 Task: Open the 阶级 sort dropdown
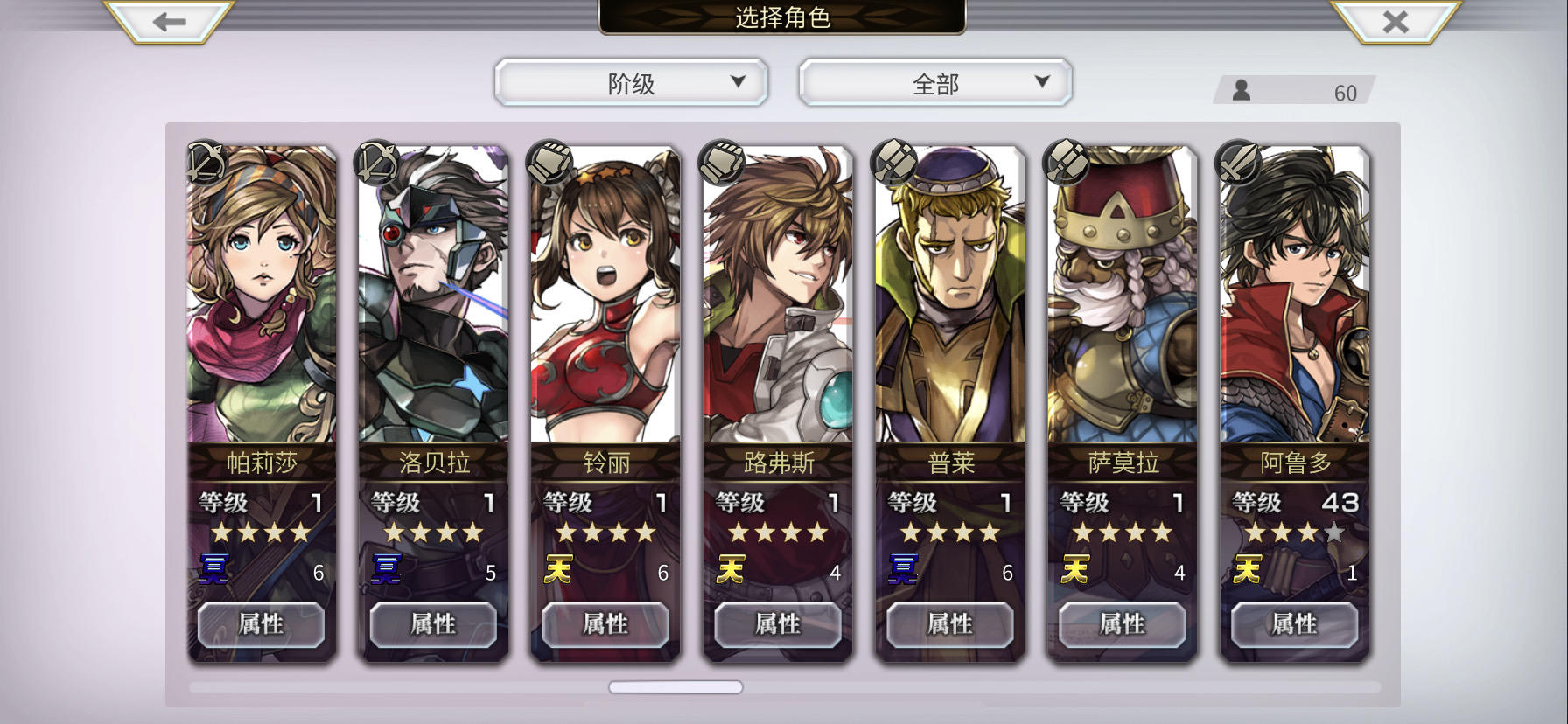point(631,83)
